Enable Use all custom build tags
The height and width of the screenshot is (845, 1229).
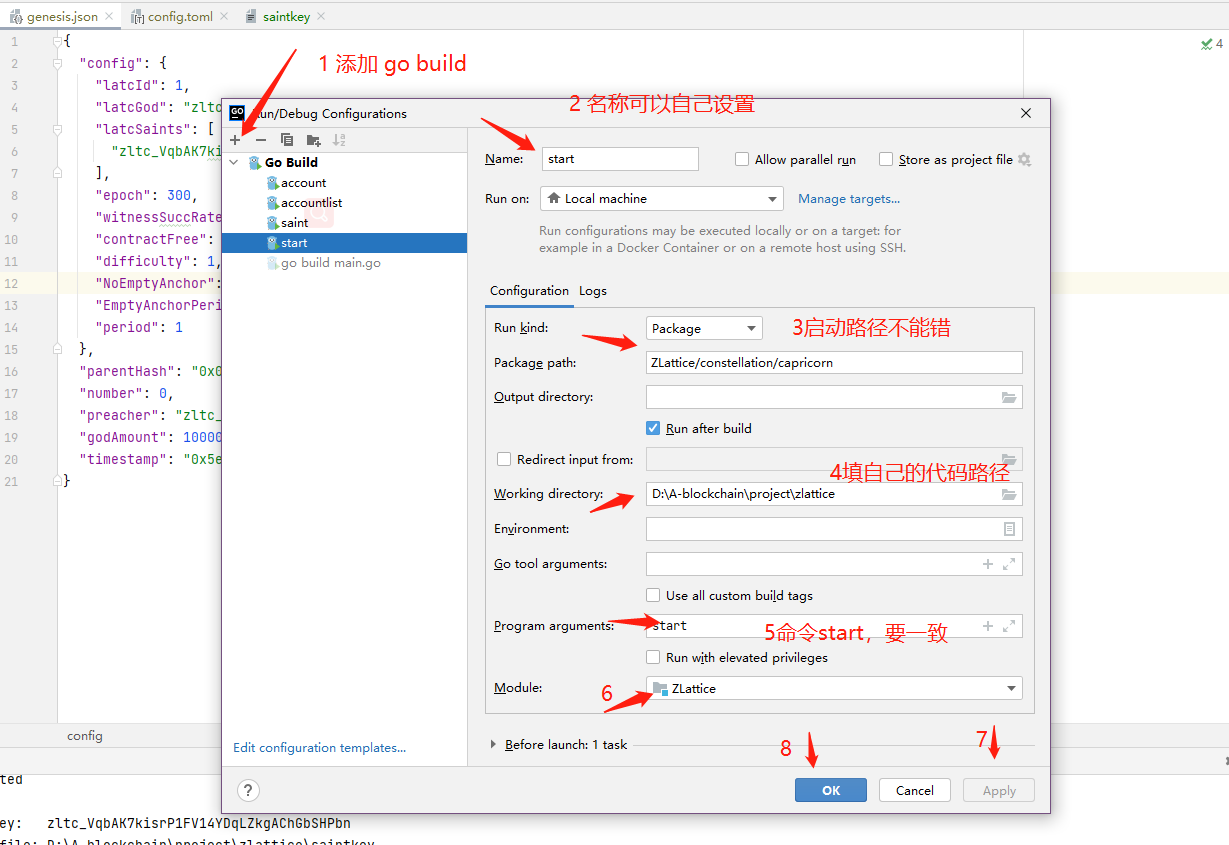coord(653,596)
